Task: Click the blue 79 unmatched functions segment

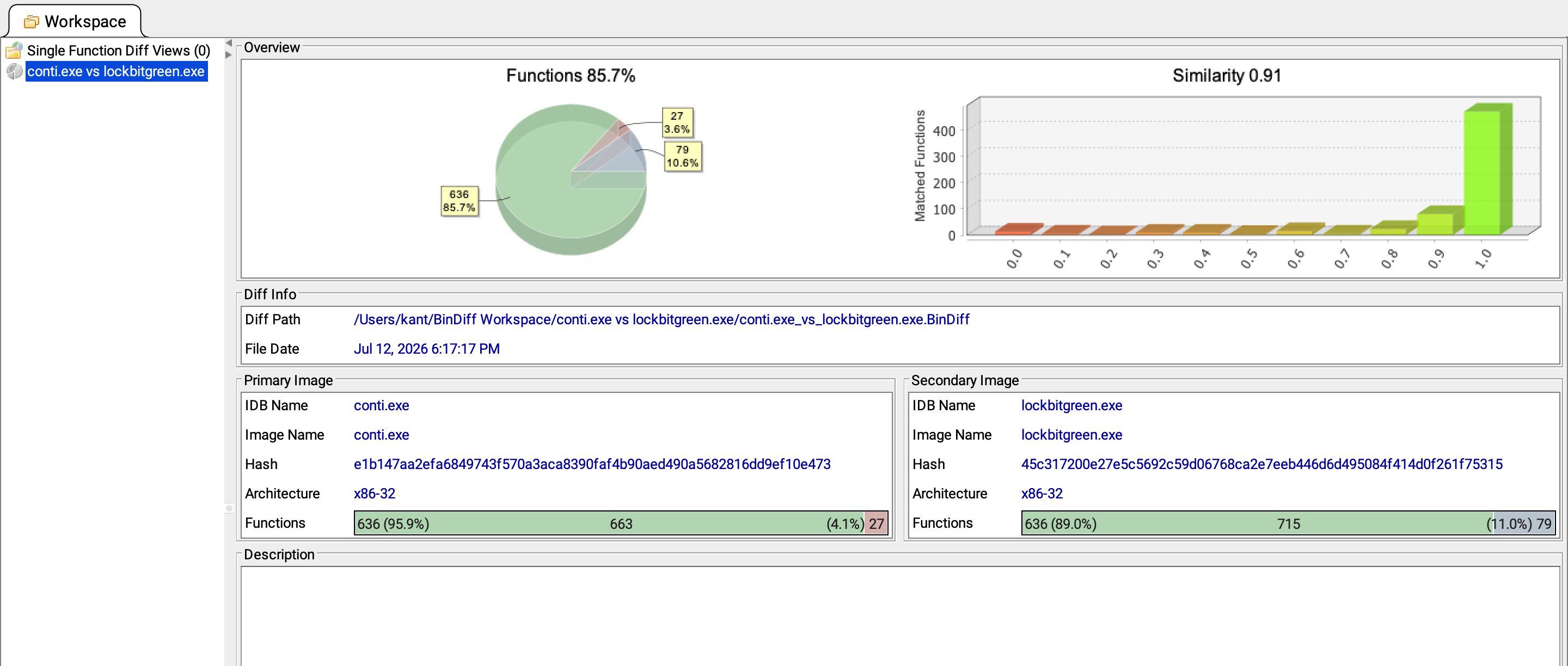Action: point(1524,523)
